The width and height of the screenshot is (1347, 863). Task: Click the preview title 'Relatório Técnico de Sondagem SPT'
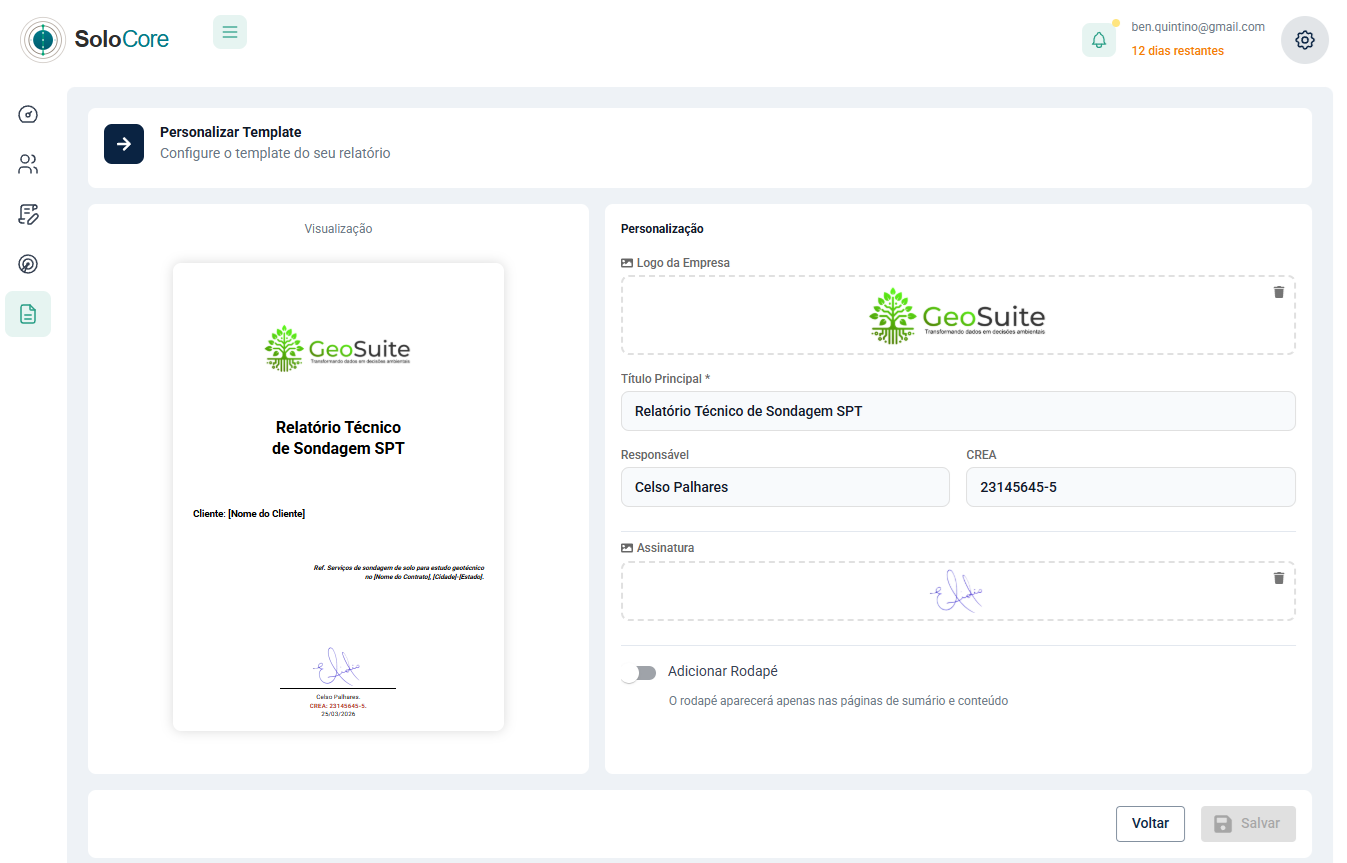(338, 438)
